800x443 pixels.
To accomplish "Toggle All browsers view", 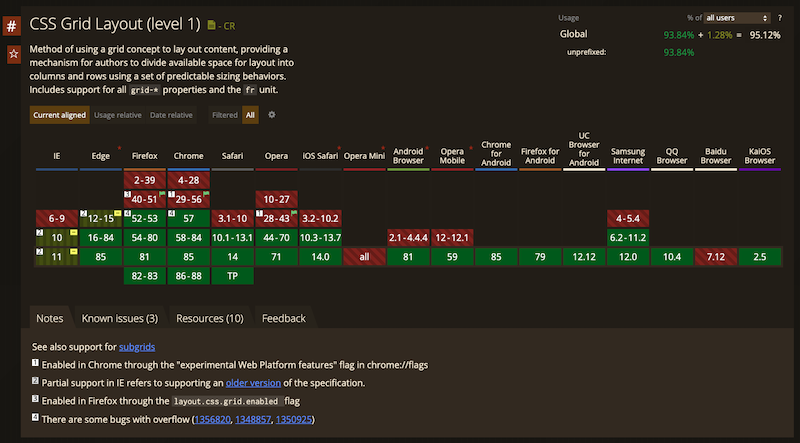I will tap(250, 115).
